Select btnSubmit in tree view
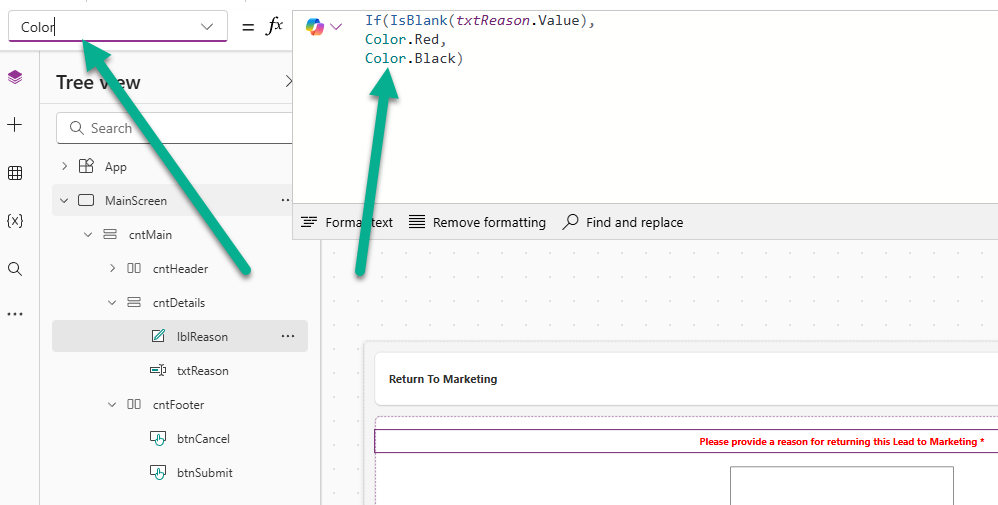Viewport: 998px width, 505px height. coord(203,473)
